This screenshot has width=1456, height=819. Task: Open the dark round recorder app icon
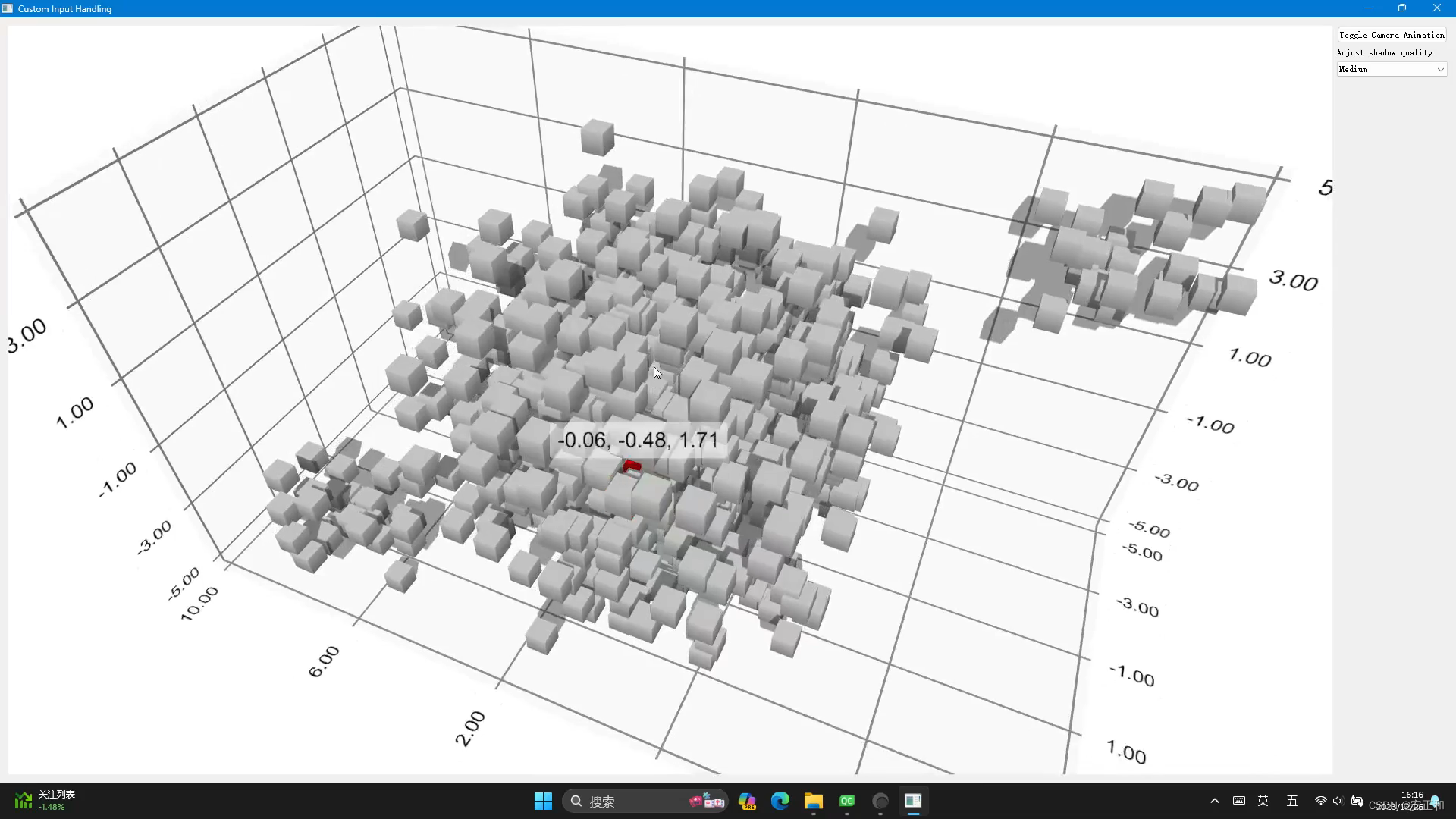(x=880, y=802)
